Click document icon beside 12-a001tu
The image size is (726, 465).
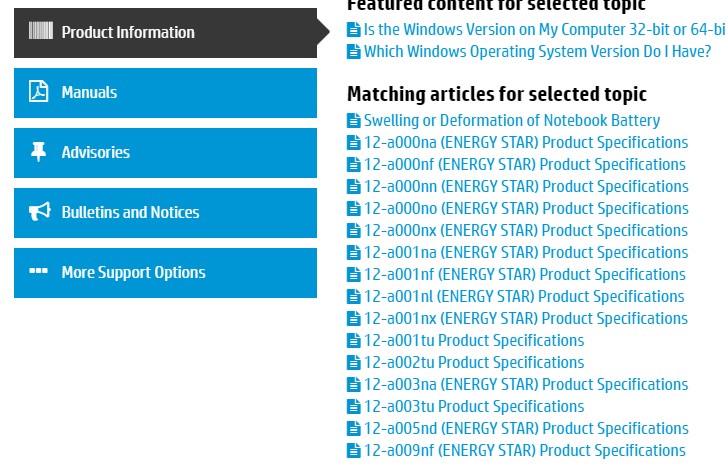[354, 341]
